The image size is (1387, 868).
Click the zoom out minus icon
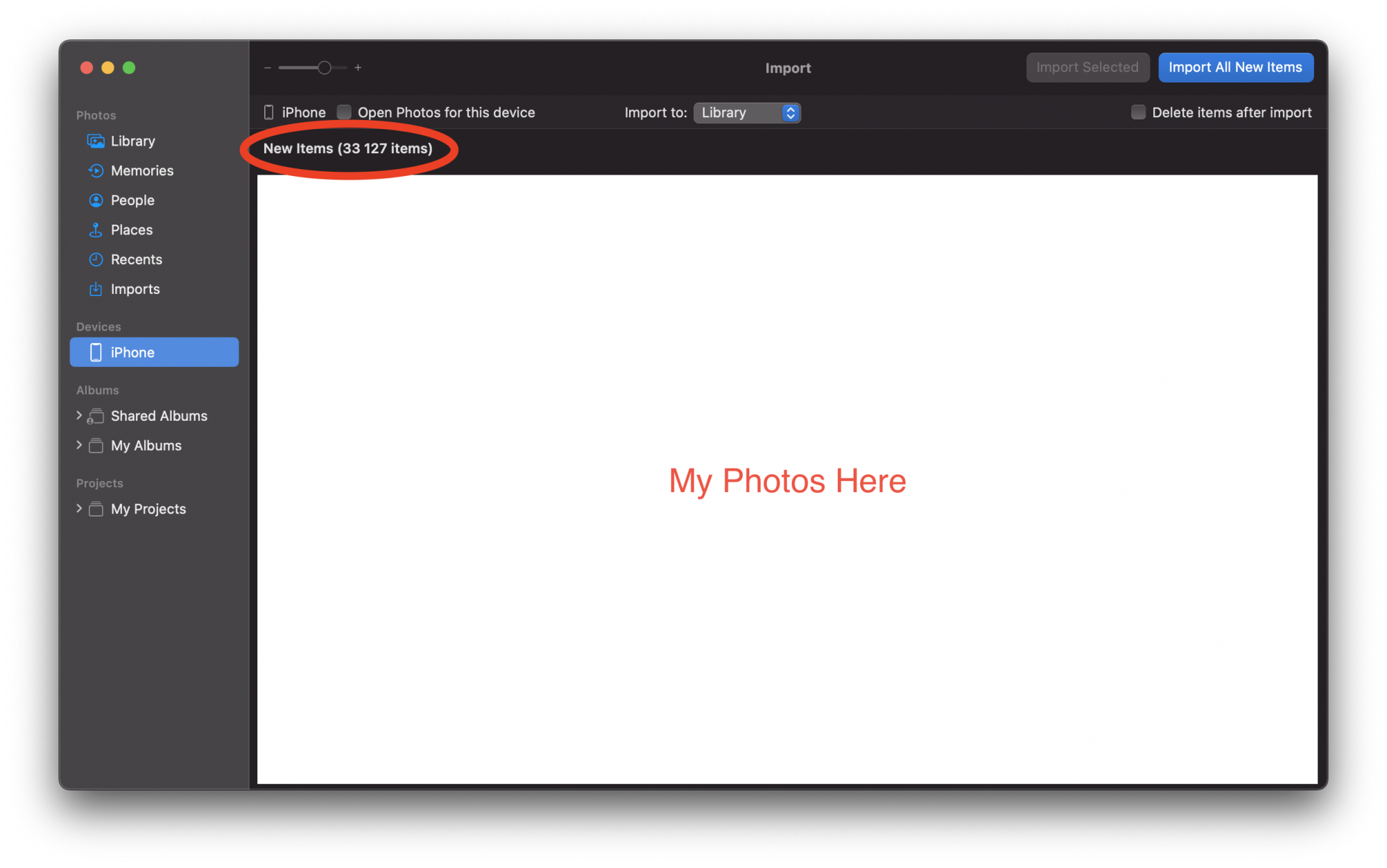(268, 68)
